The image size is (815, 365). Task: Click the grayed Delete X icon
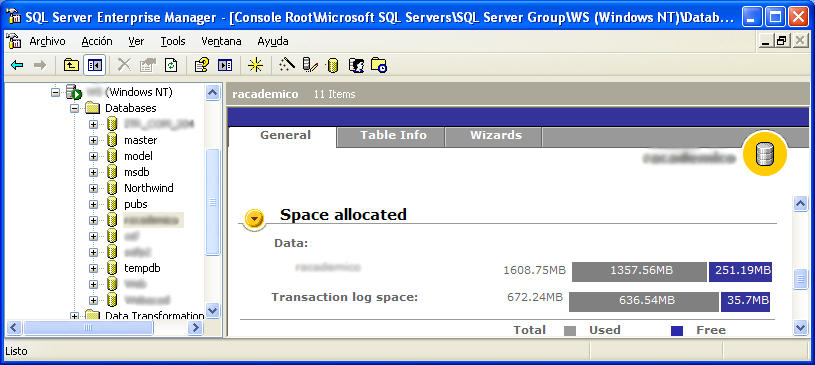(x=124, y=65)
